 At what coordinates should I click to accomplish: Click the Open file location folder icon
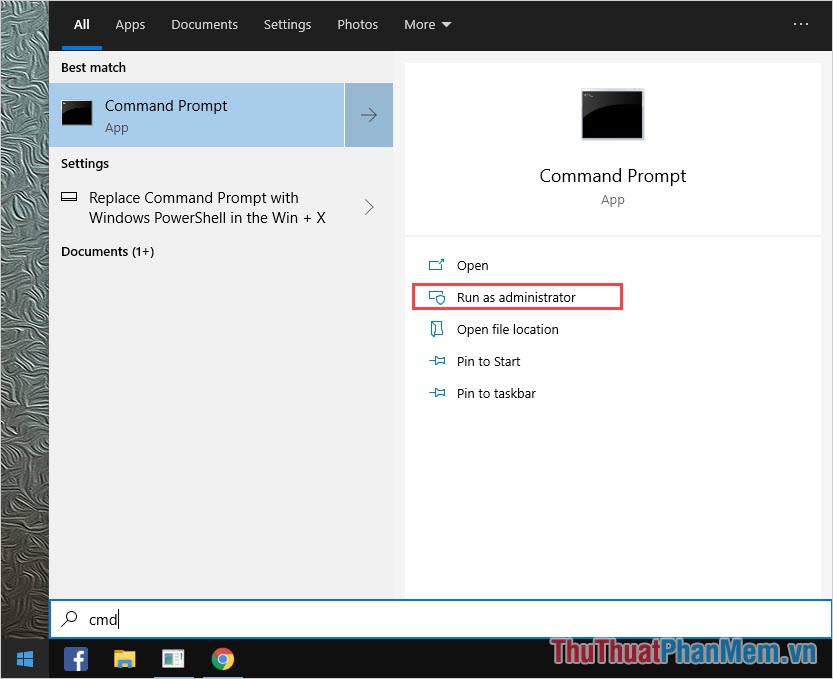click(x=436, y=329)
